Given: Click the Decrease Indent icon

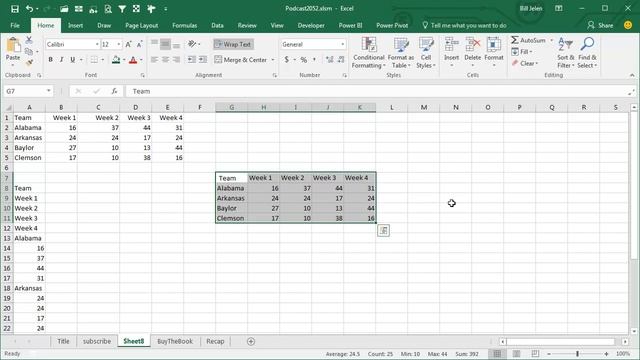Looking at the screenshot, I should 191,60.
